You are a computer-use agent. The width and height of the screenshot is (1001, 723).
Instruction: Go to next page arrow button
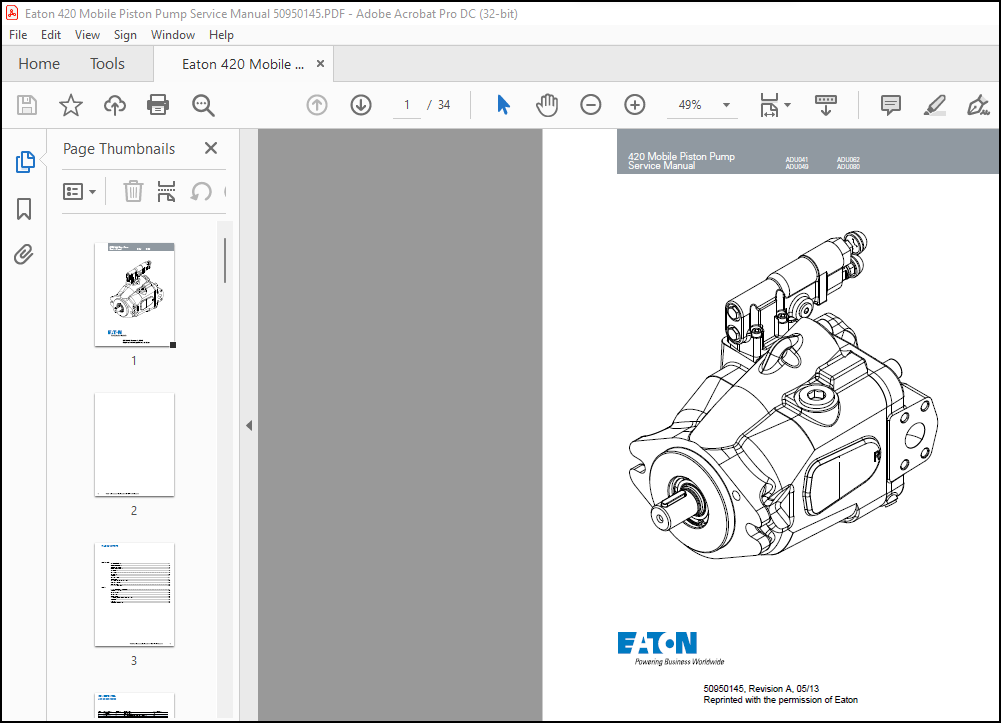361,105
